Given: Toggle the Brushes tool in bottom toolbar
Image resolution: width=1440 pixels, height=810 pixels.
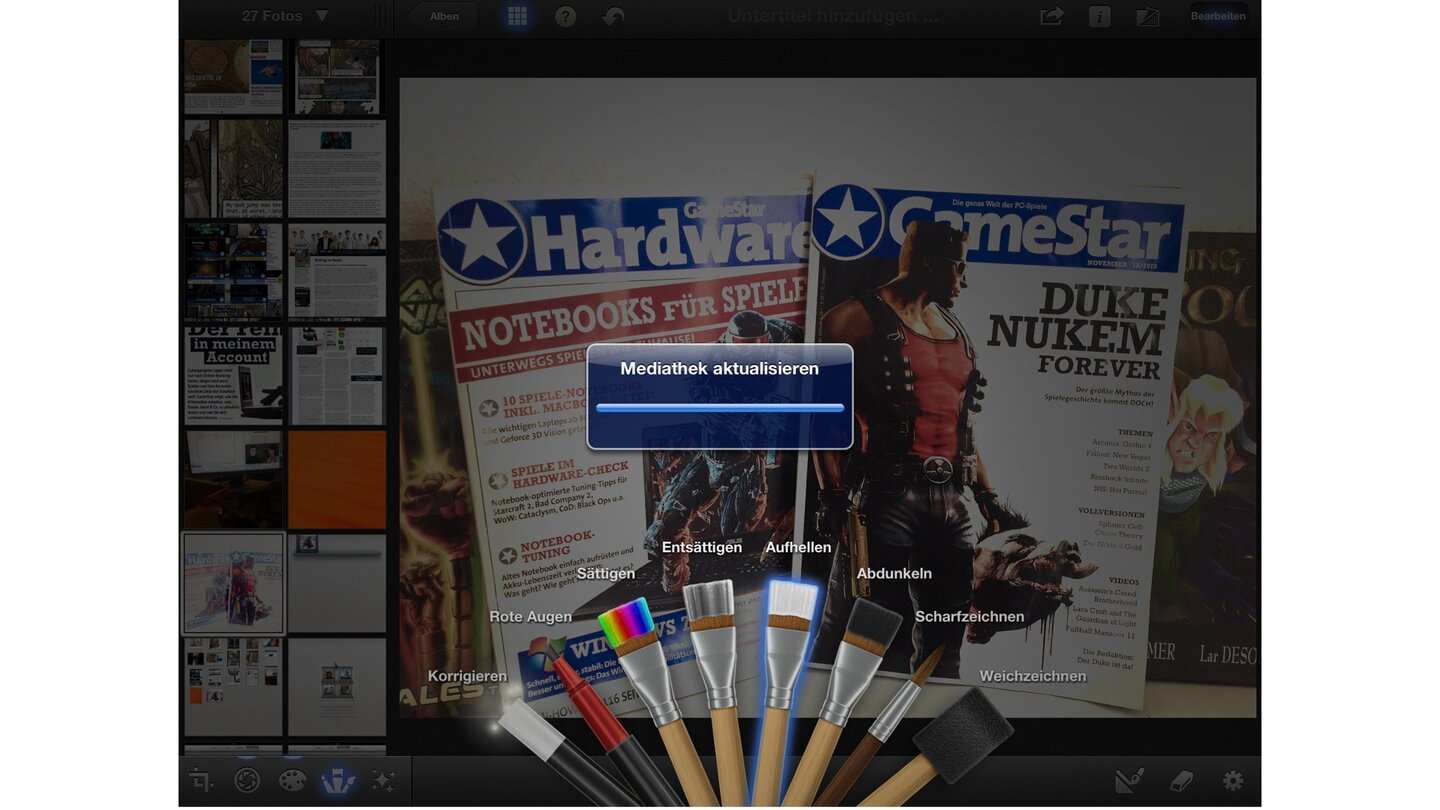Looking at the screenshot, I should 337,781.
